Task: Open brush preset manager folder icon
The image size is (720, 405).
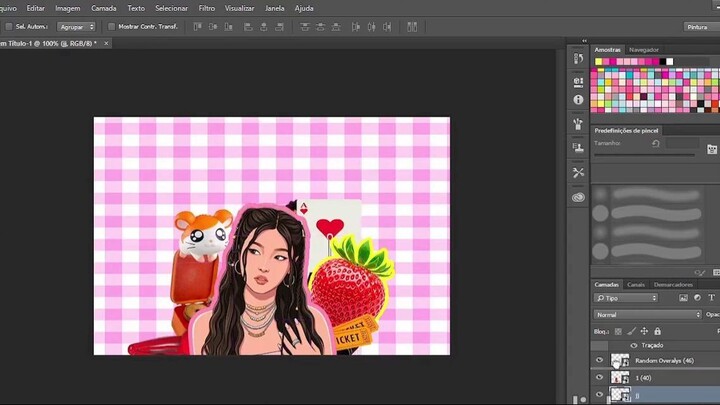Action: 712,149
